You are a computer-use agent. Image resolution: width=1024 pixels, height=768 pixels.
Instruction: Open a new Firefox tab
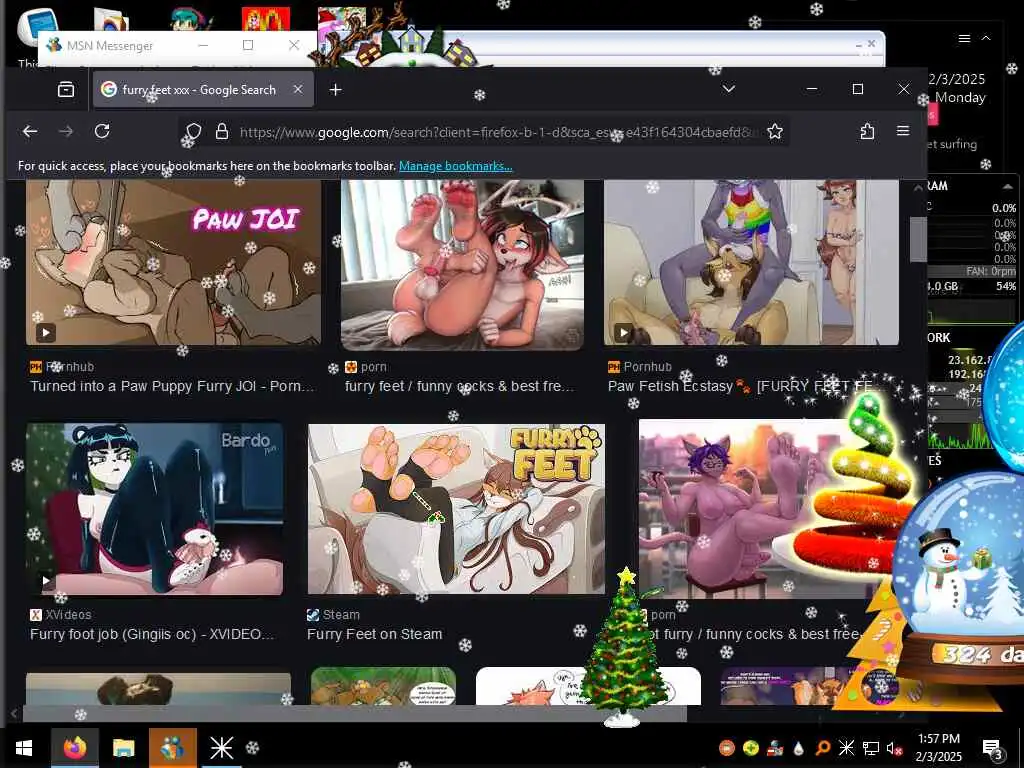[x=336, y=89]
